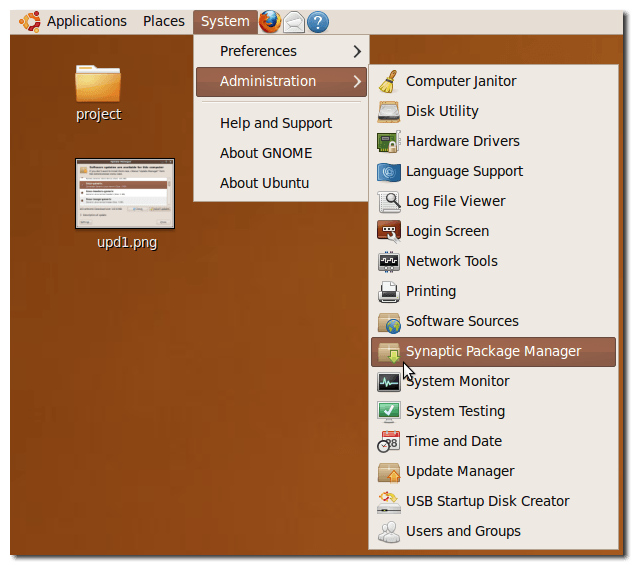Select Synaptic Package Manager menu entry
The image size is (633, 565).
pyautogui.click(x=493, y=351)
